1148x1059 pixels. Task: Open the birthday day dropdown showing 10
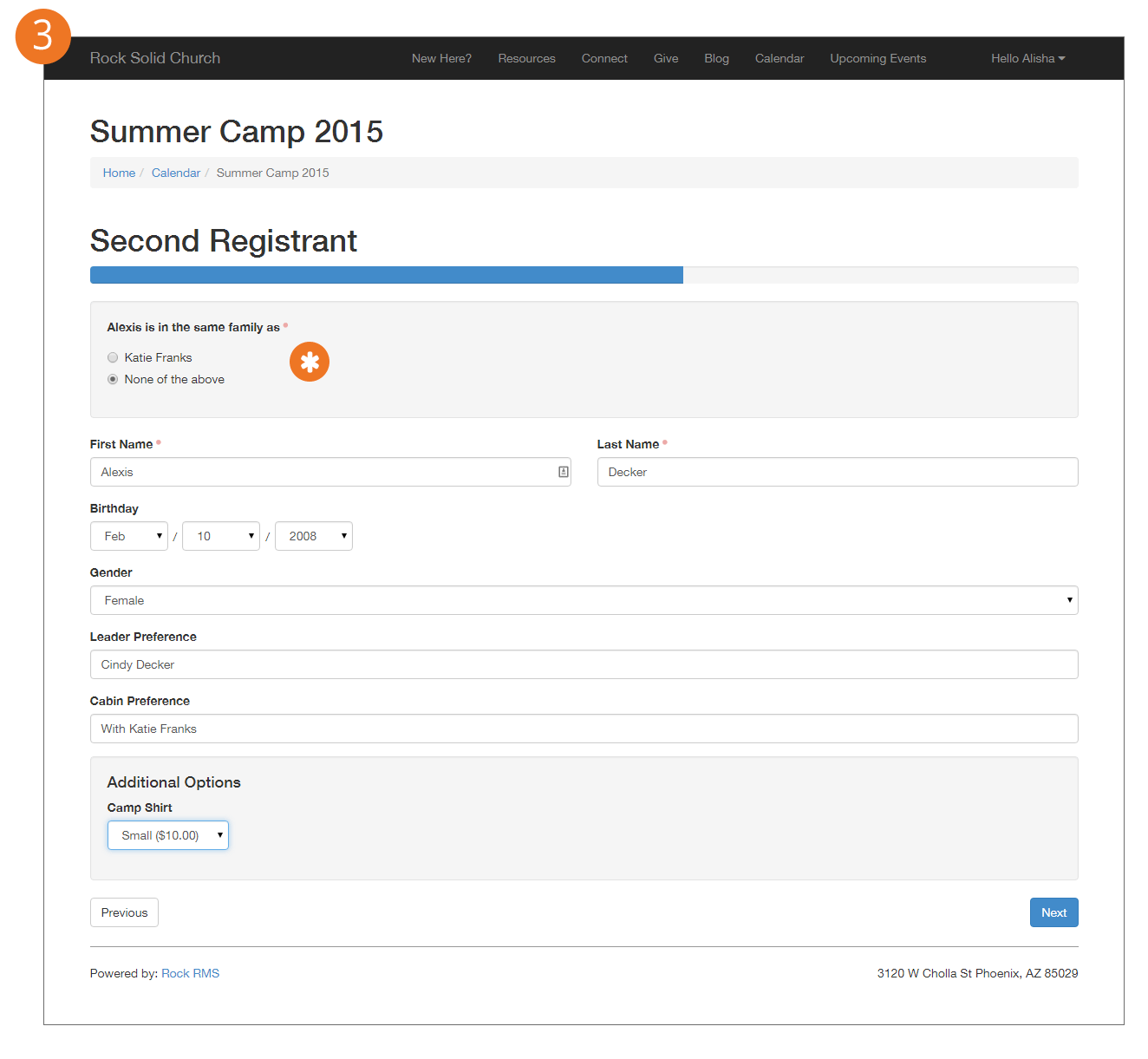(x=221, y=536)
